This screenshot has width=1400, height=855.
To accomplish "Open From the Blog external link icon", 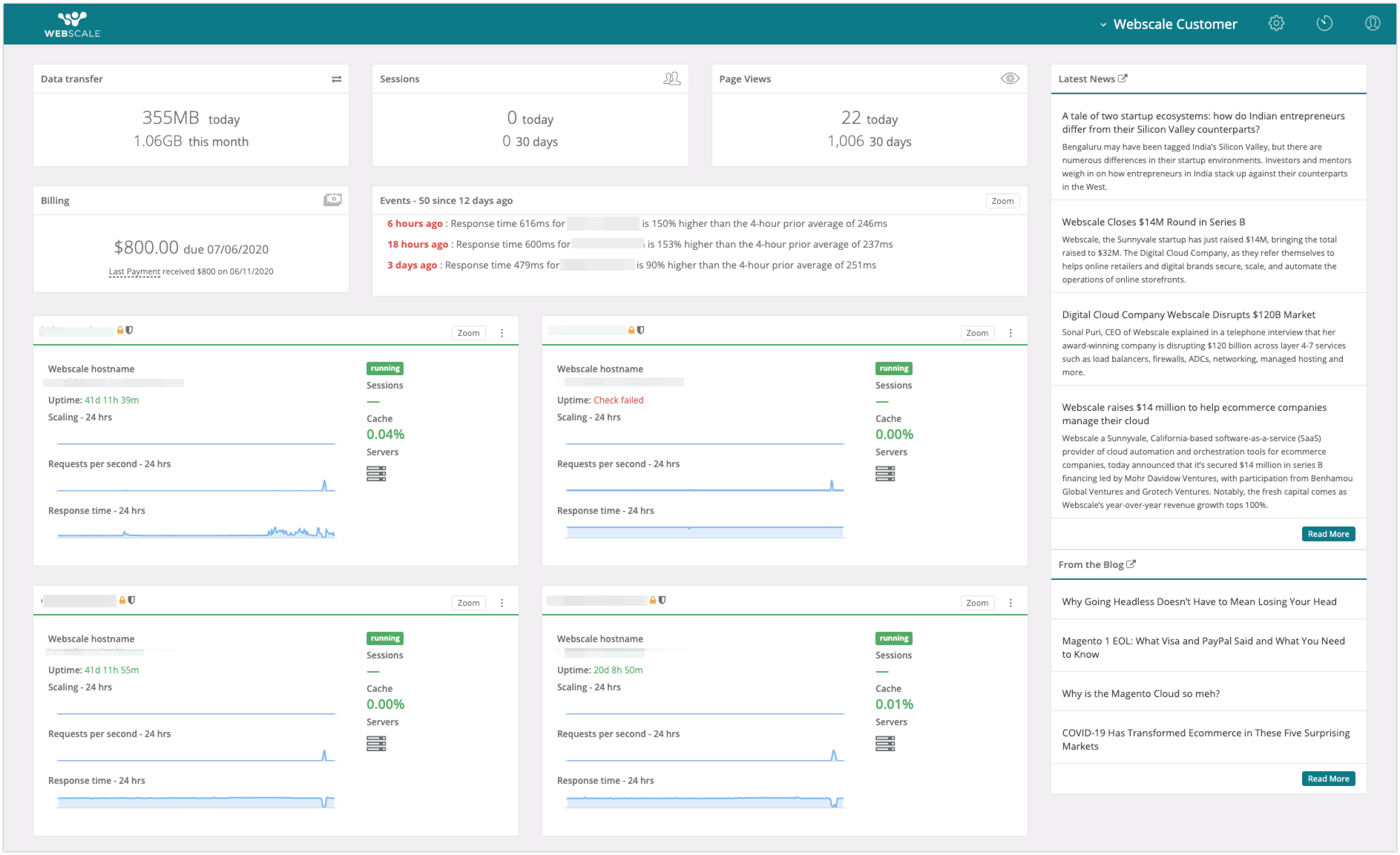I will (x=1131, y=564).
